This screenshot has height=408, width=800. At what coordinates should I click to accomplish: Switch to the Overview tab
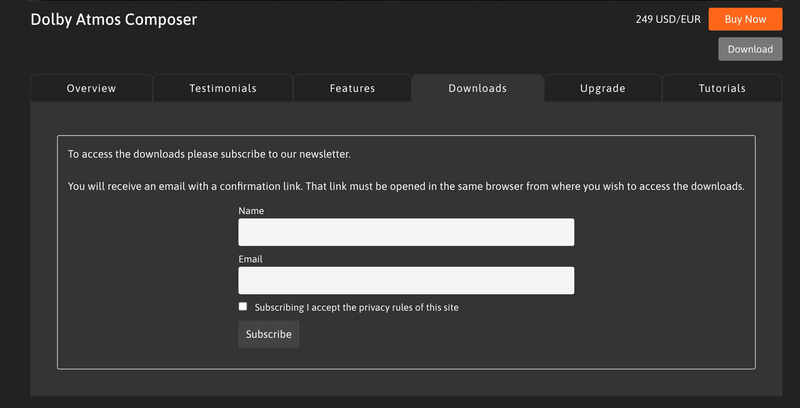[91, 88]
